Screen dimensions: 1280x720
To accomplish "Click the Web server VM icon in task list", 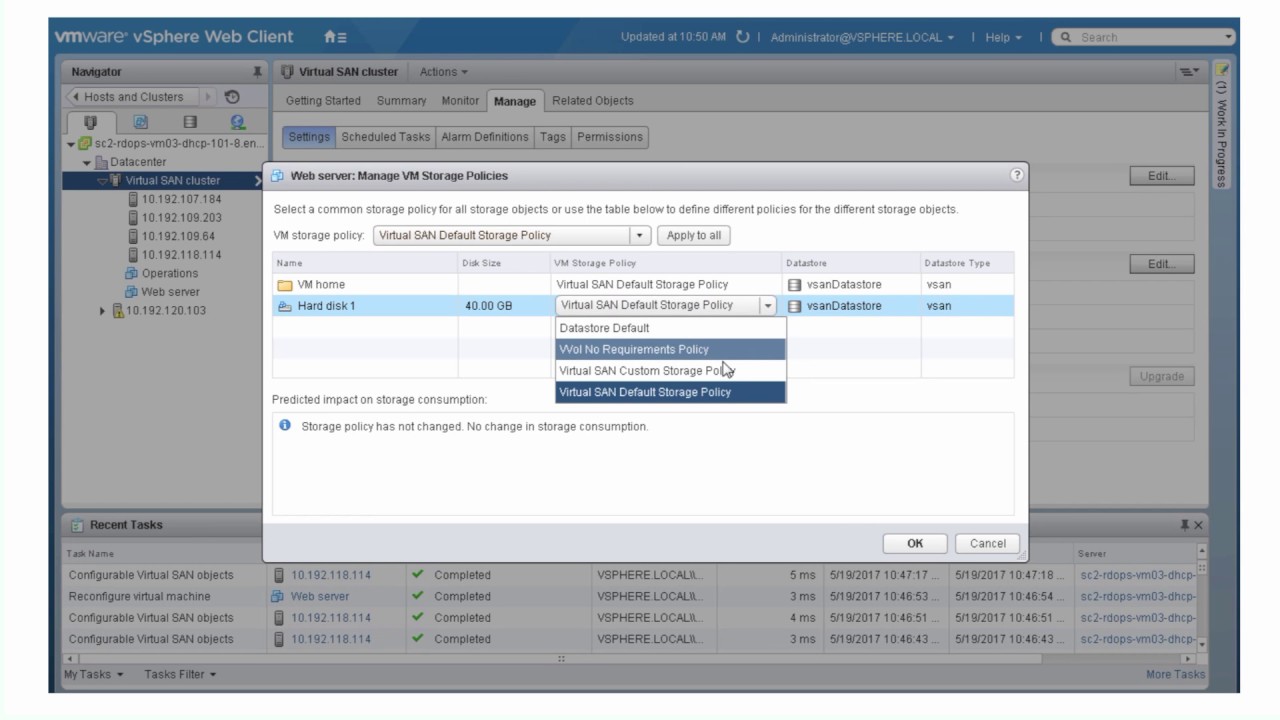I will (278, 596).
